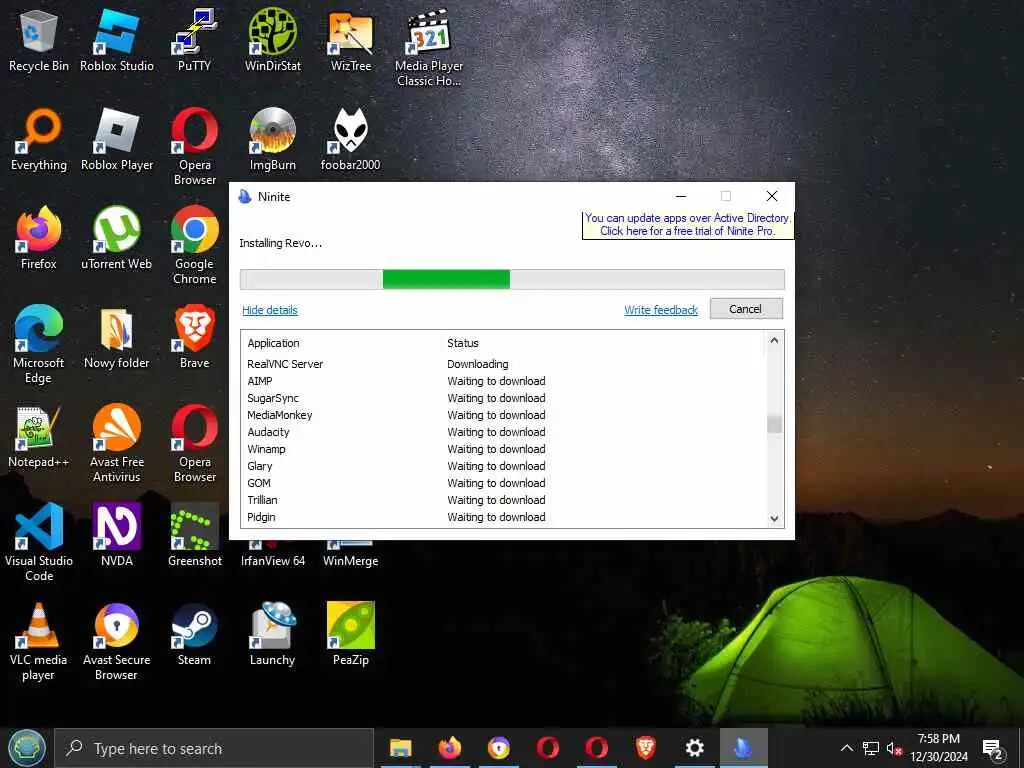The width and height of the screenshot is (1024, 768).
Task: Select the Winamp row in the list
Action: [x=504, y=449]
